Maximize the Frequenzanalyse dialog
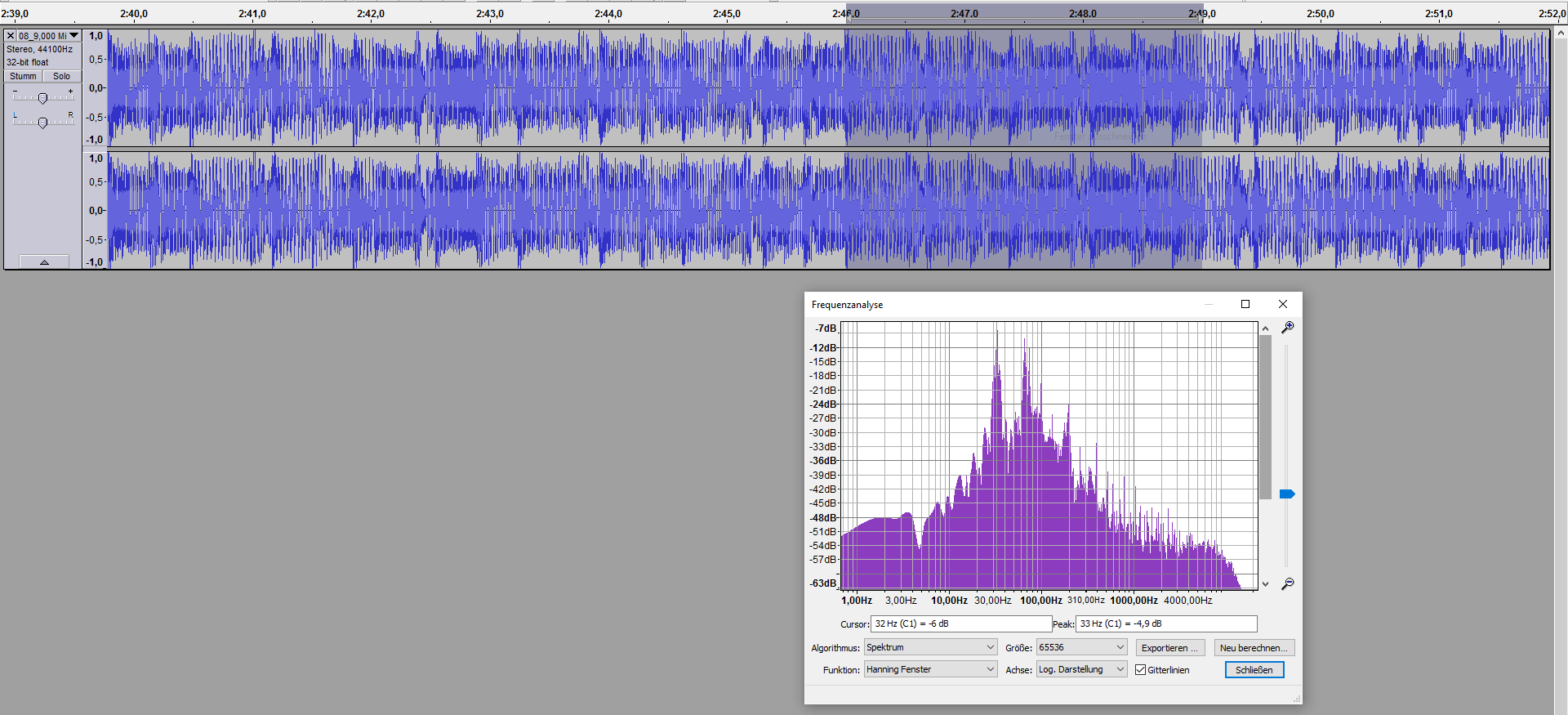Screen dimensions: 1568x715 pos(1245,304)
